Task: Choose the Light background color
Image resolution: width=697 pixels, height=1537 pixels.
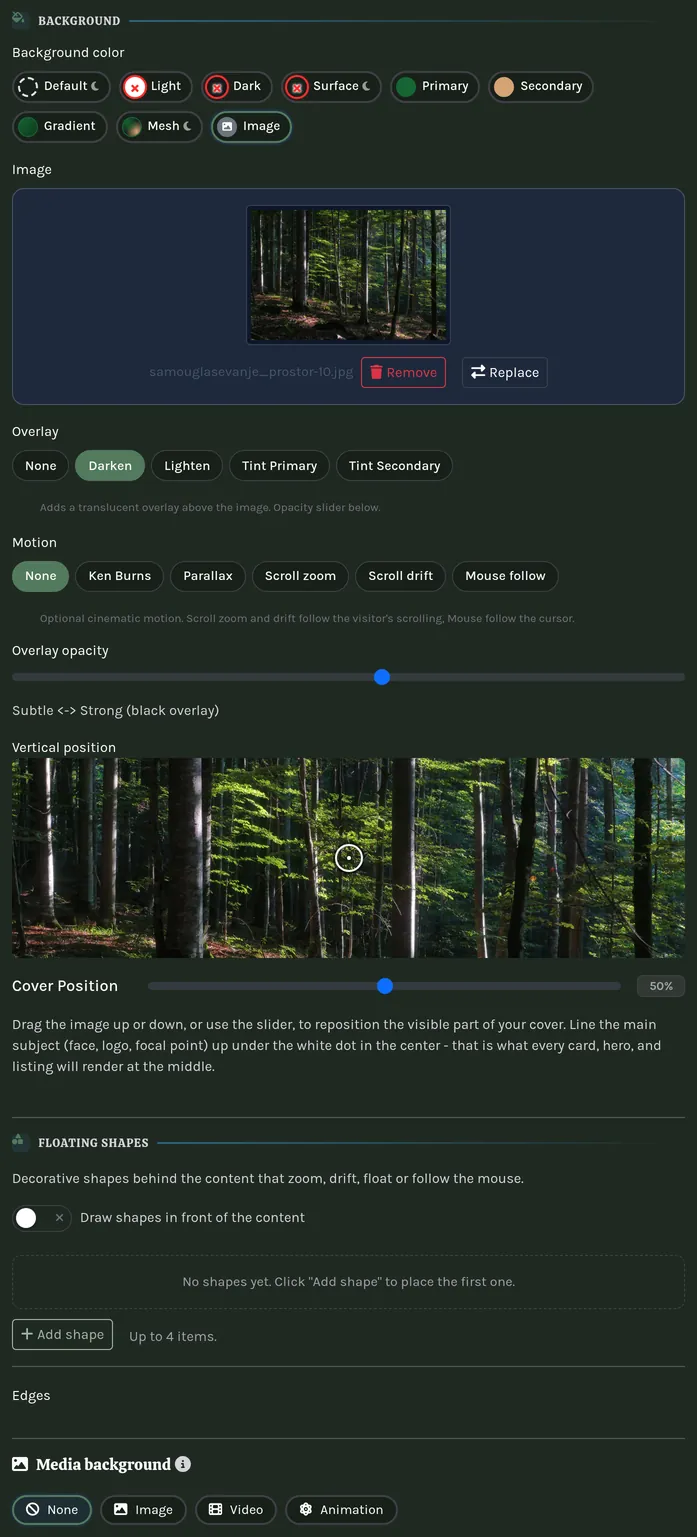Action: [154, 86]
